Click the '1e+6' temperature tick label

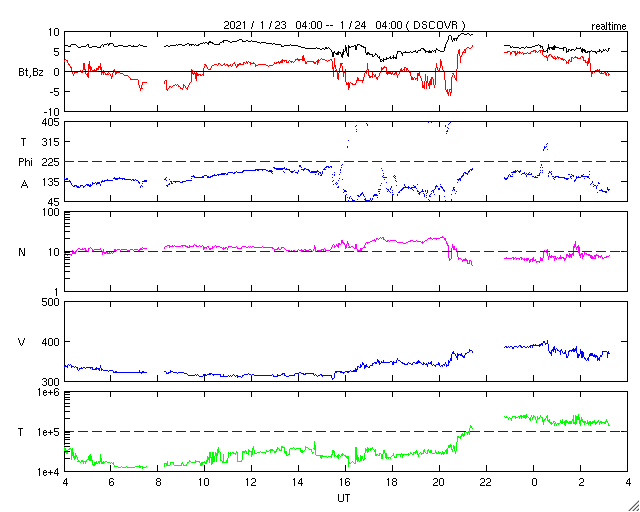click(x=48, y=392)
